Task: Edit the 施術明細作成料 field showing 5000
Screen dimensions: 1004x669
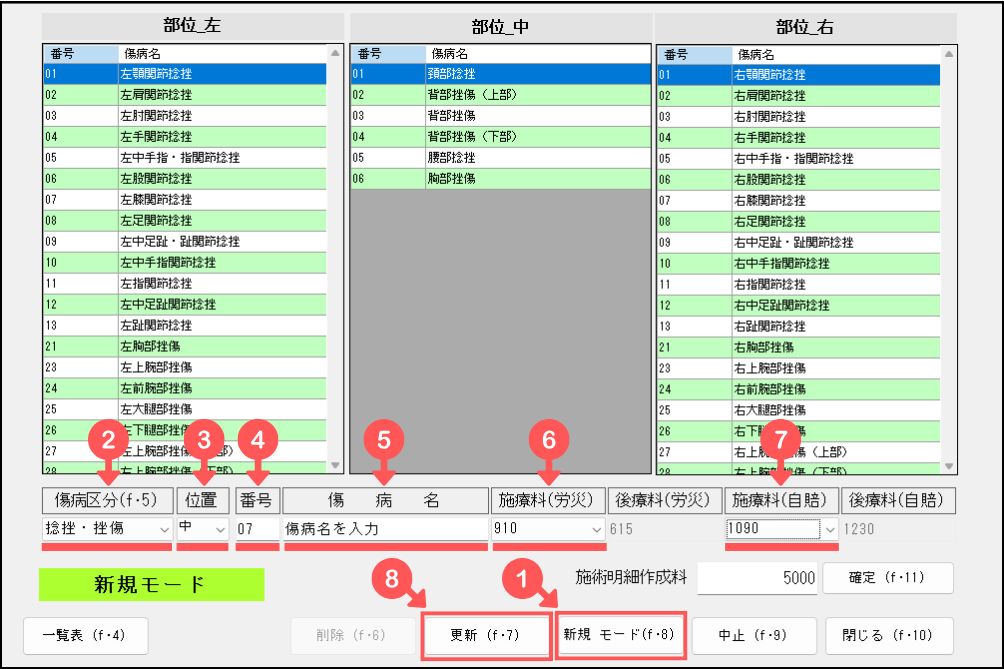Action: click(756, 578)
